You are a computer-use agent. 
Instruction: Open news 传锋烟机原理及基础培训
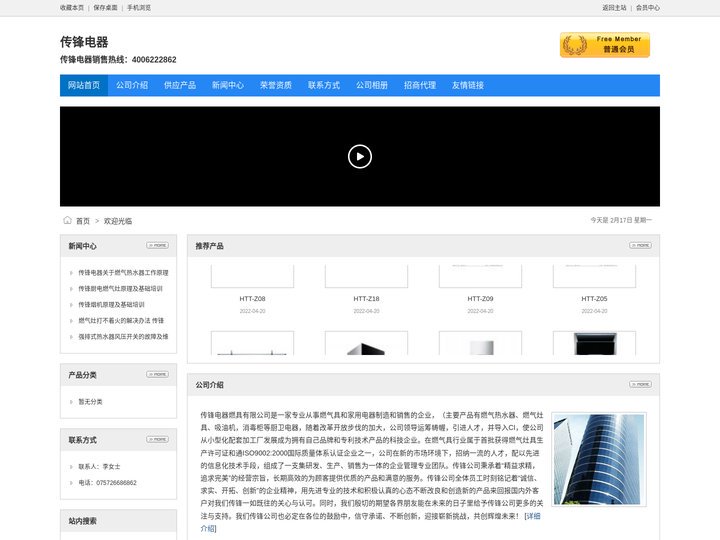(111, 305)
